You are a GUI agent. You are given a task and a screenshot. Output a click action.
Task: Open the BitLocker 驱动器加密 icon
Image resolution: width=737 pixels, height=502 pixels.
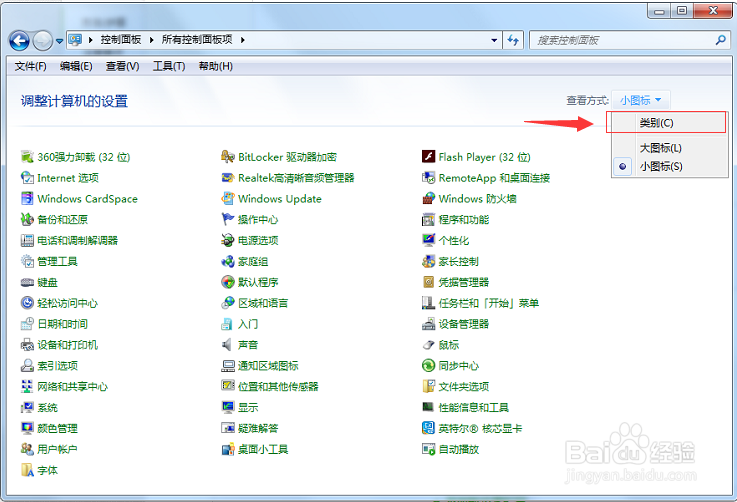(x=228, y=157)
